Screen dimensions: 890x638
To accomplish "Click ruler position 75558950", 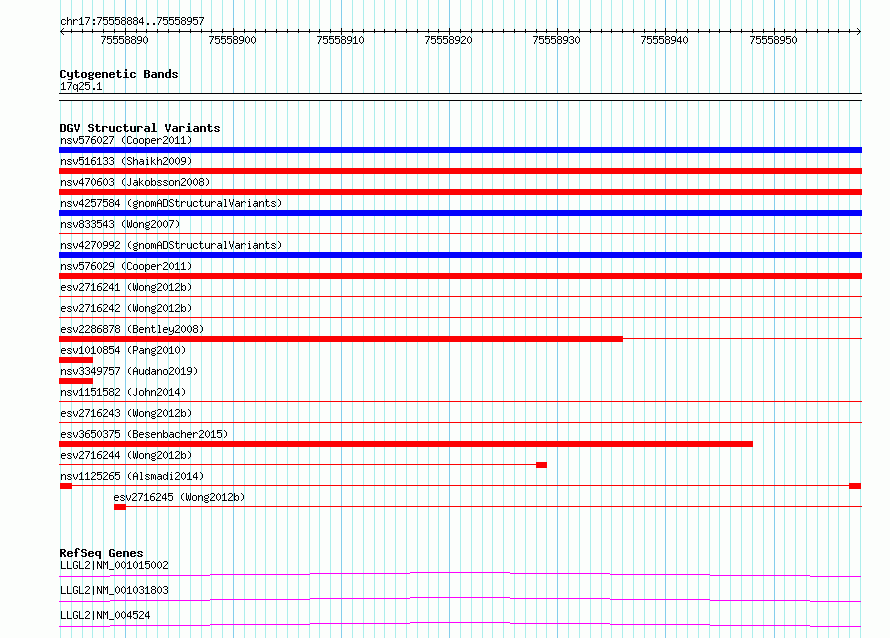I will coord(773,40).
